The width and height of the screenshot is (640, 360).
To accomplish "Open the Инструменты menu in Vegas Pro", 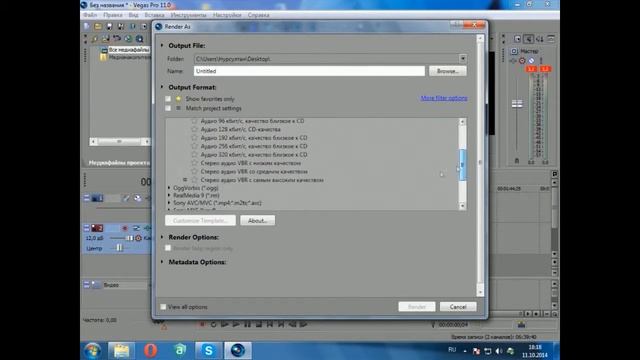I will pyautogui.click(x=188, y=15).
